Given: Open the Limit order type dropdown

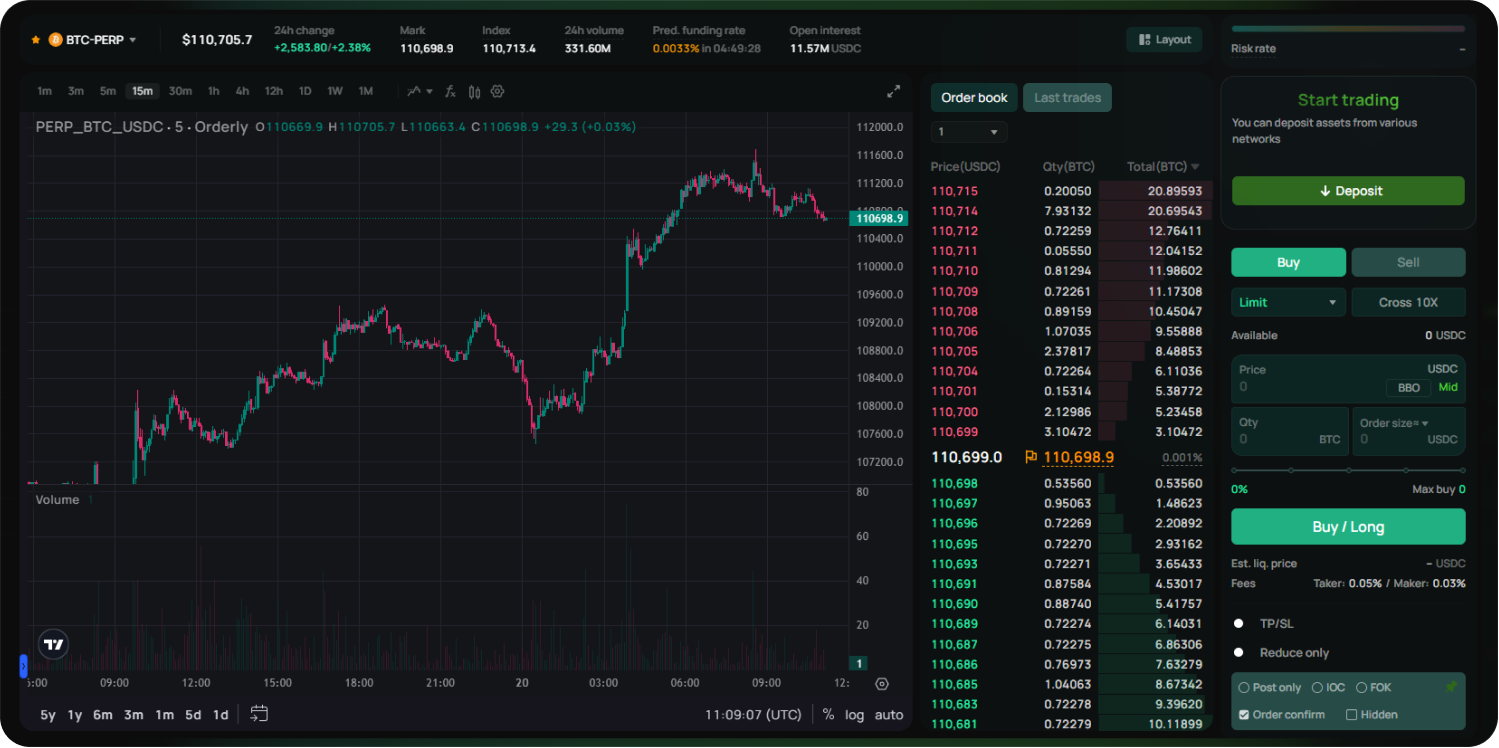Looking at the screenshot, I should click(x=1287, y=302).
